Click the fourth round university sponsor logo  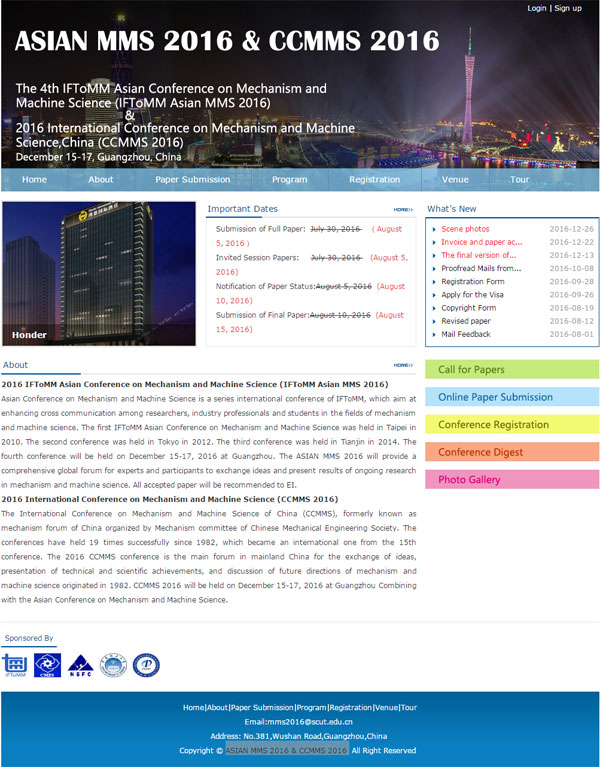coord(114,665)
